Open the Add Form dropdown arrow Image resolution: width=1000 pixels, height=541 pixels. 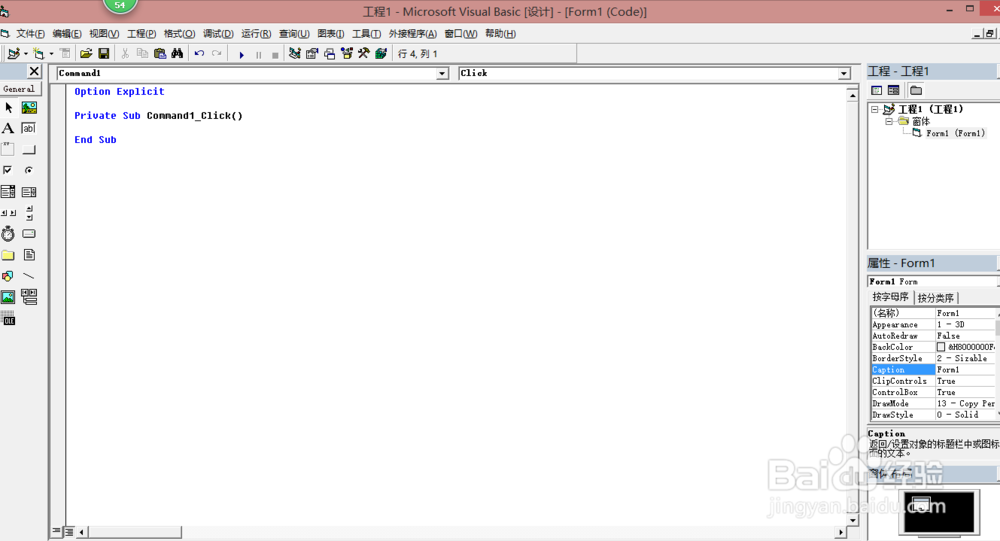tap(51, 54)
